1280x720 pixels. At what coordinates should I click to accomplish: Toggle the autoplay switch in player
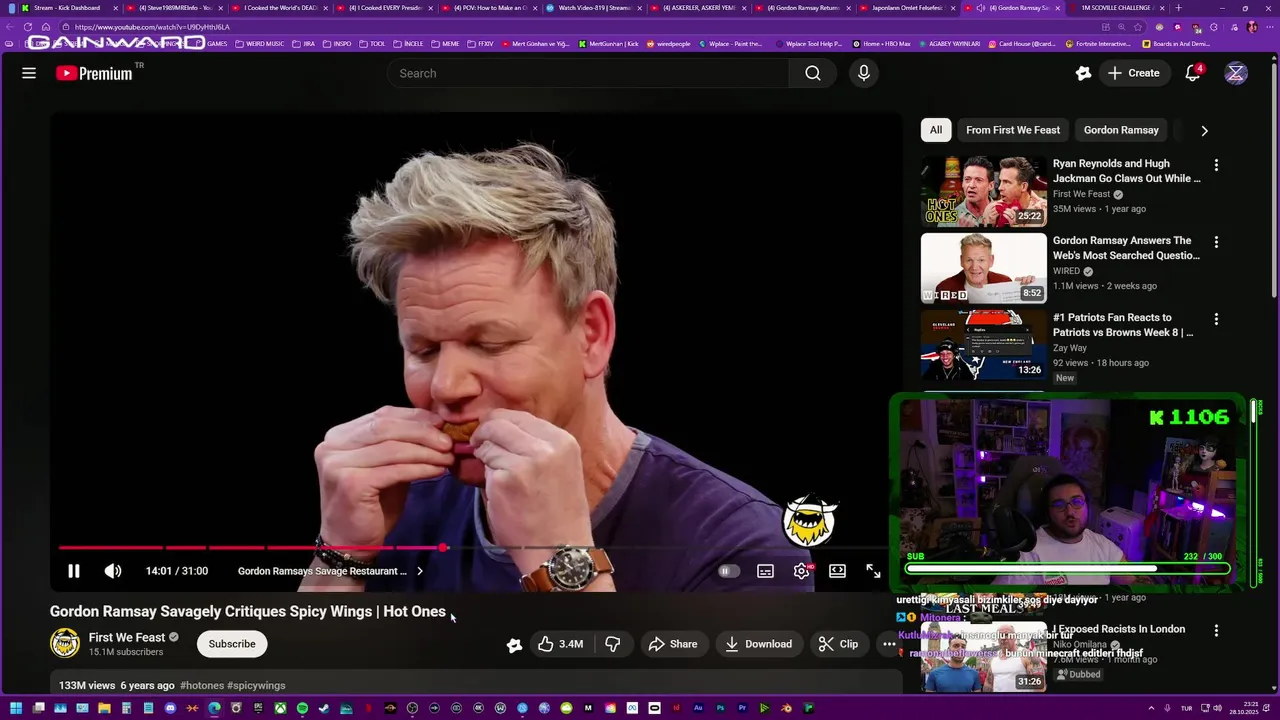coord(729,571)
